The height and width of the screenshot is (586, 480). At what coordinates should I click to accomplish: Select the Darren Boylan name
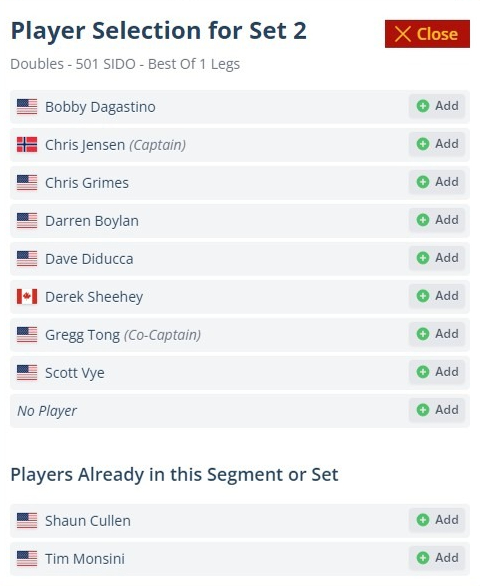coord(92,221)
